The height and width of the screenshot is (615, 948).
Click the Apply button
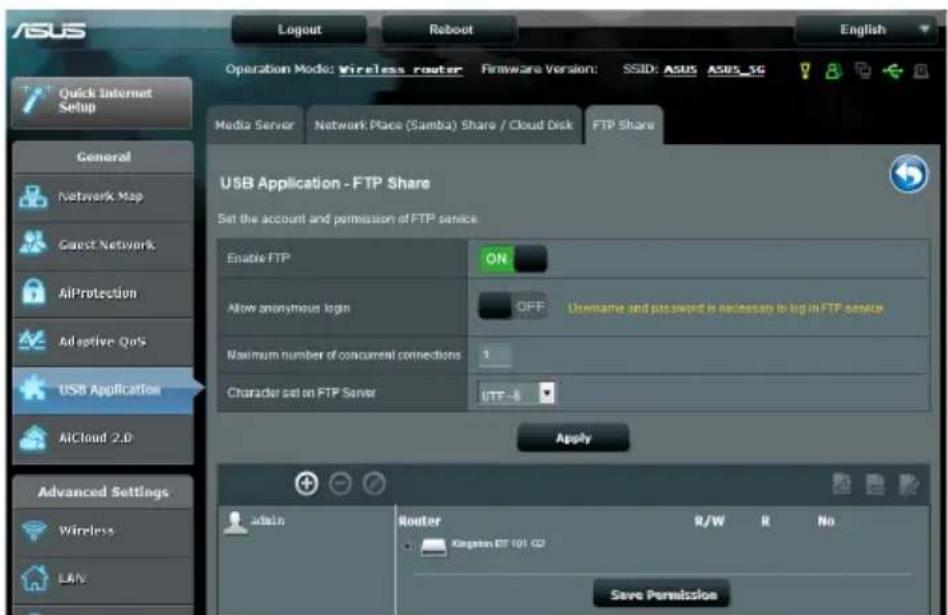pos(573,438)
